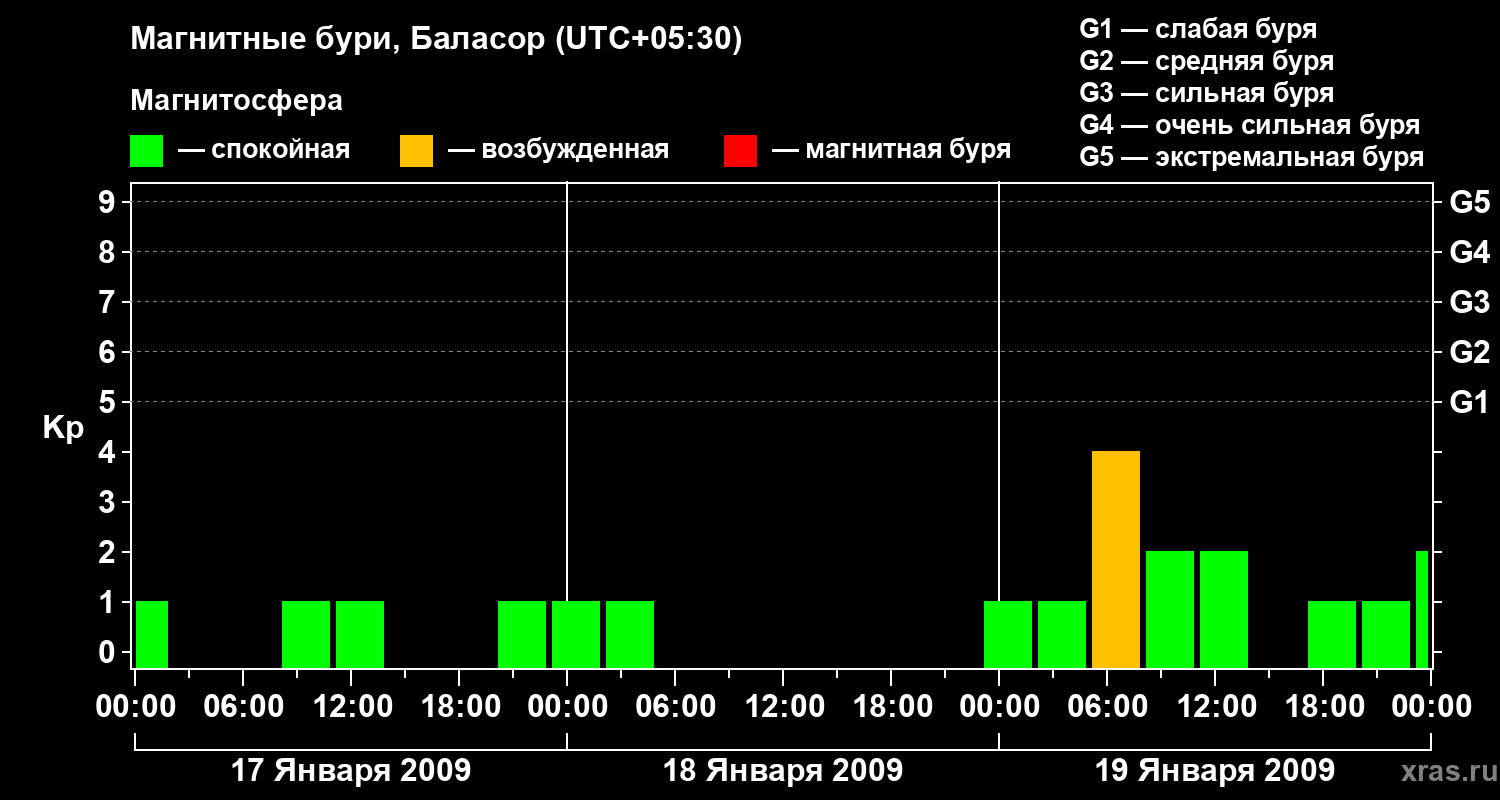This screenshot has height=800, width=1500.
Task: Click the chart title 'Магнитные бури, Баласор'
Action: (436, 40)
